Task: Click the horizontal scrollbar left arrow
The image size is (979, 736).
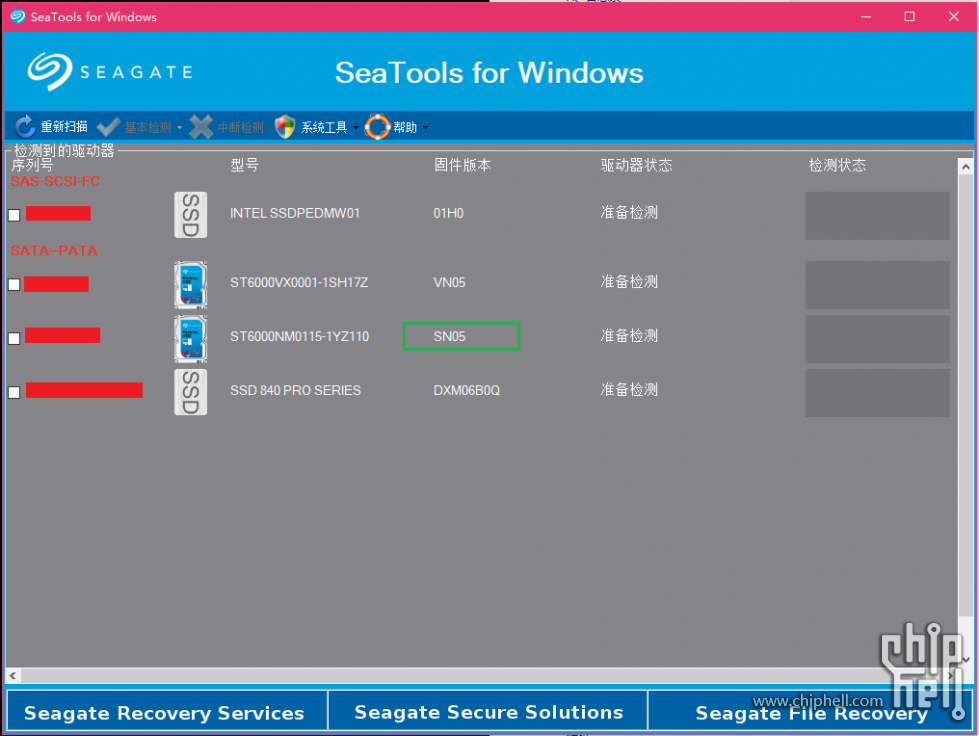Action: [12, 675]
